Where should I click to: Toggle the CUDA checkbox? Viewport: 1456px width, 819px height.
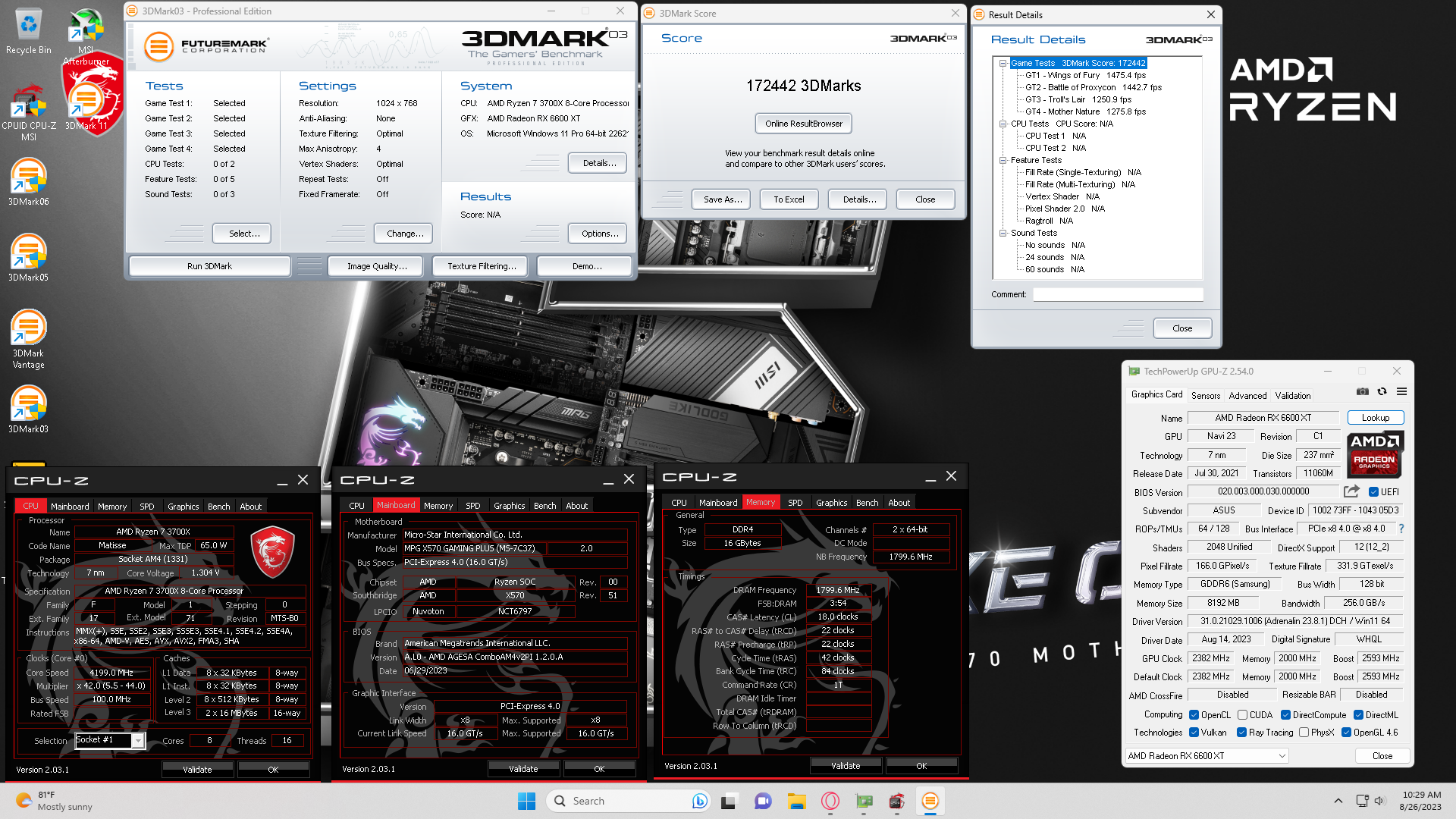[x=1242, y=714]
